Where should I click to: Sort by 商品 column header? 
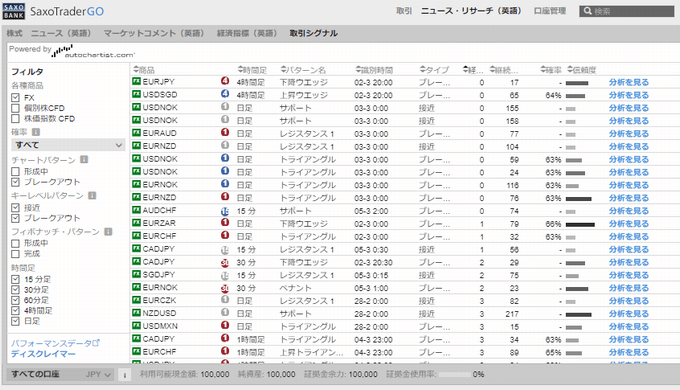click(144, 70)
